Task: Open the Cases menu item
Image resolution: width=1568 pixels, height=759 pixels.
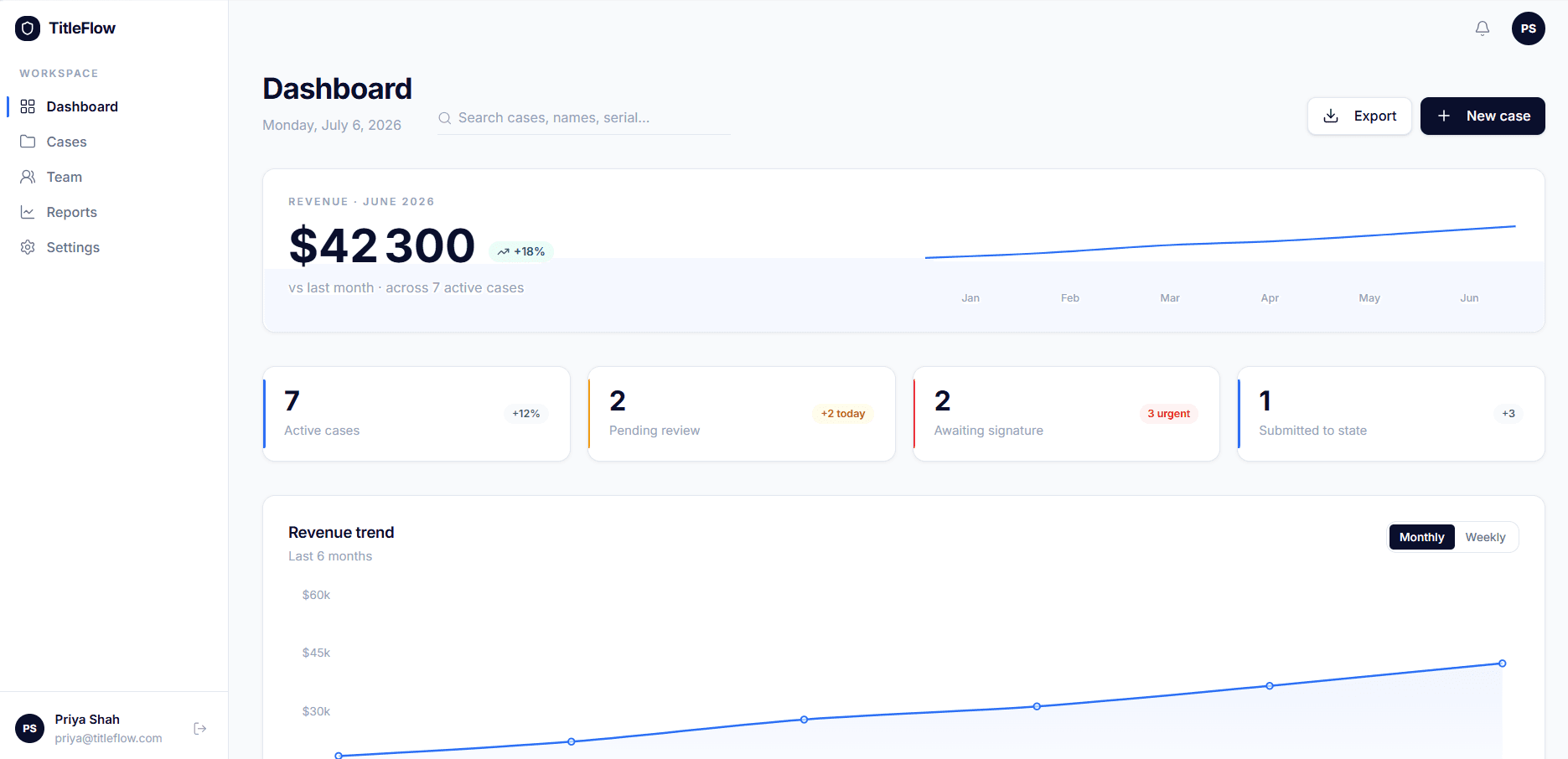Action: (114, 142)
